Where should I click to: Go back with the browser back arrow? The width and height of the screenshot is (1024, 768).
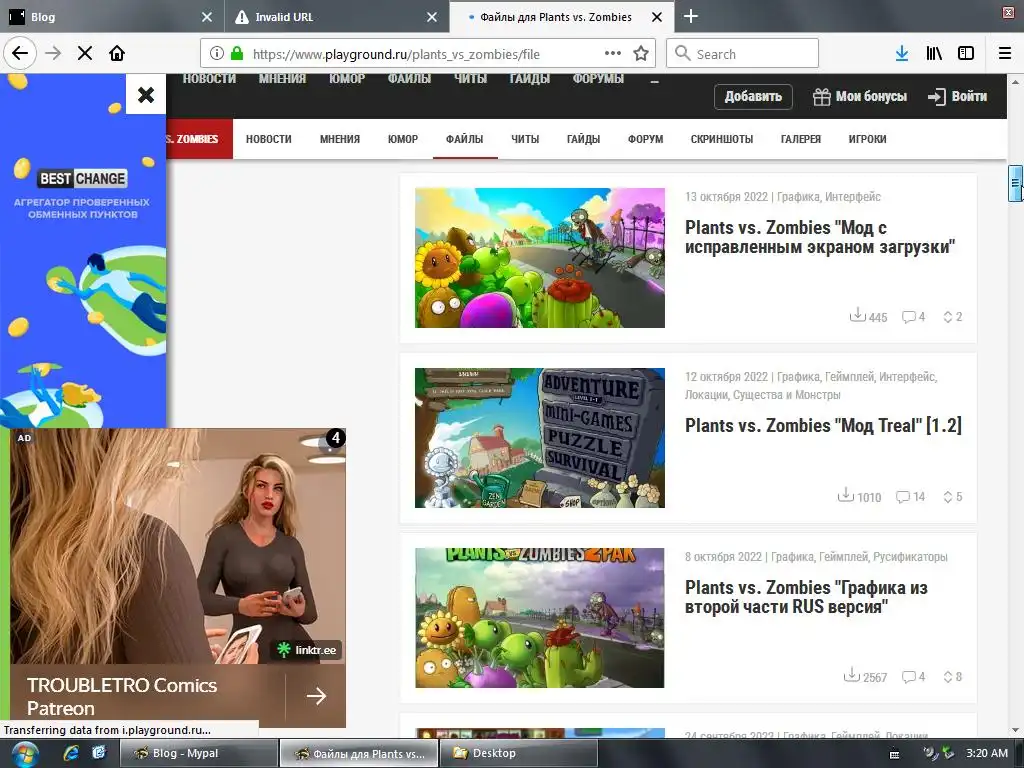click(20, 54)
